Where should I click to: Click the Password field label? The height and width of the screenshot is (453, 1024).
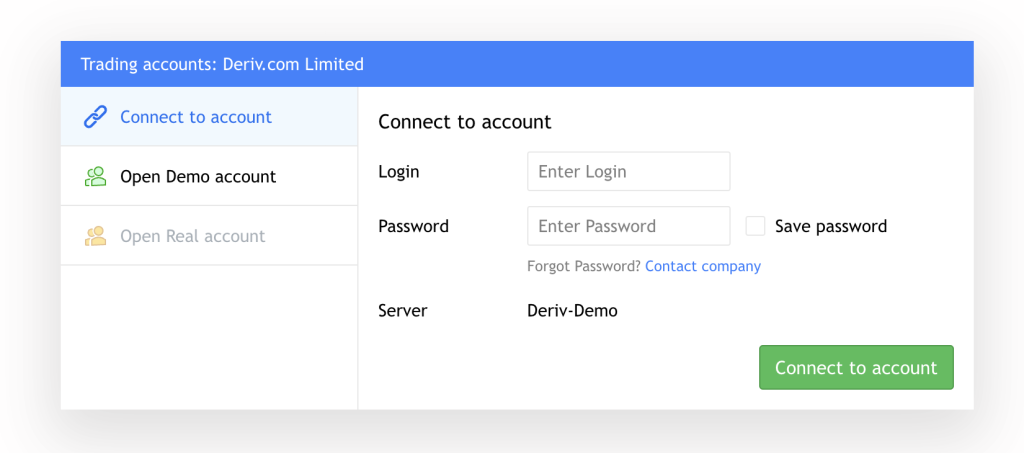(413, 226)
